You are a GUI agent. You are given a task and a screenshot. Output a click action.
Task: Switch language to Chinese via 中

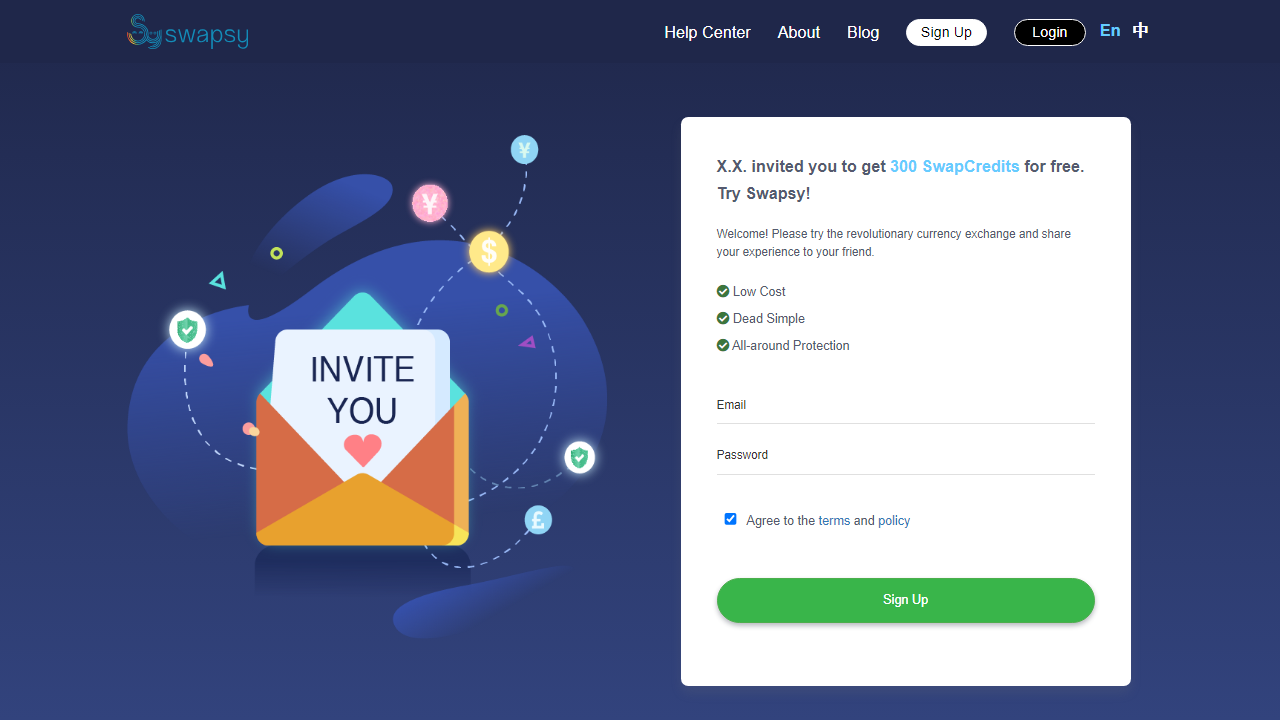point(1140,31)
